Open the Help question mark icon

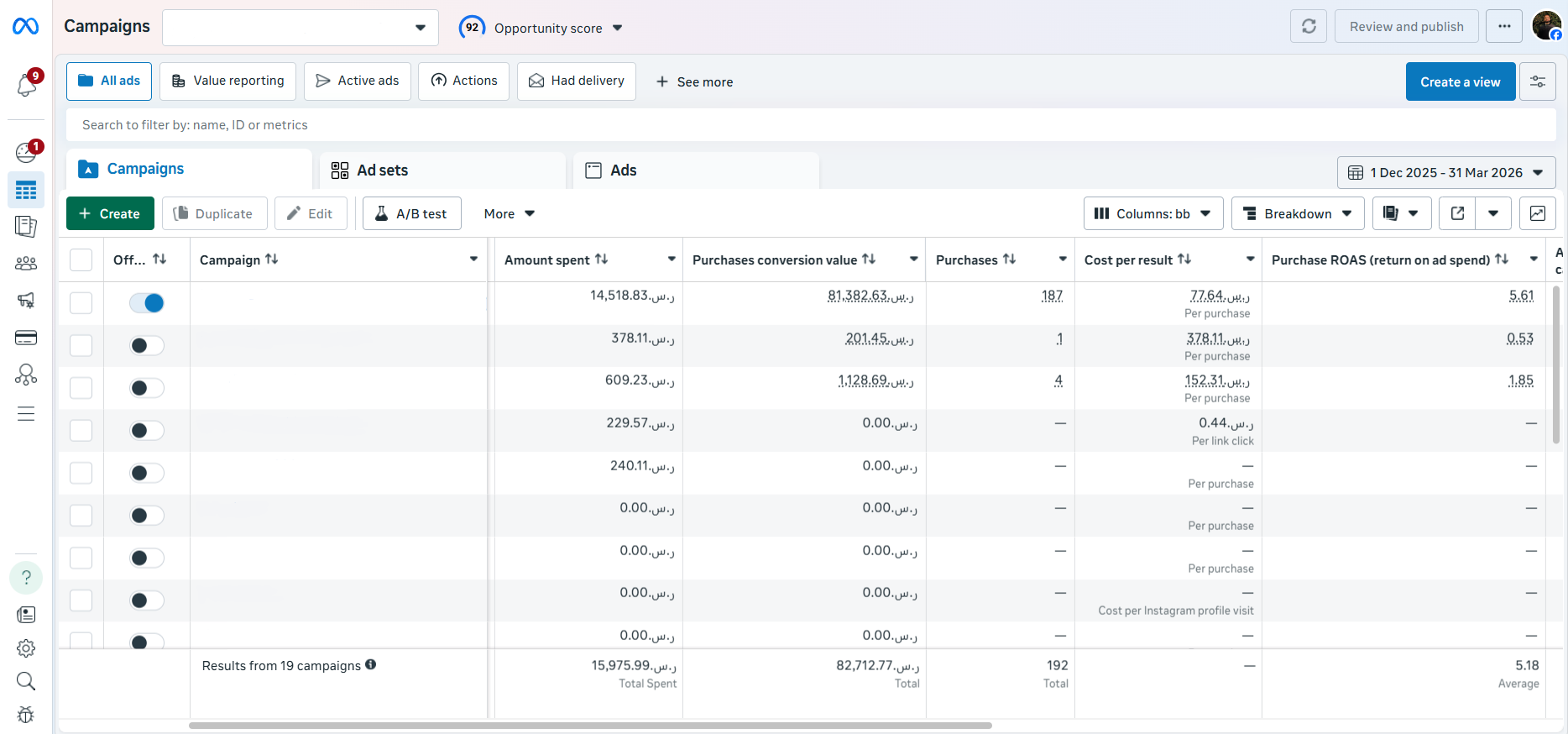(x=26, y=578)
